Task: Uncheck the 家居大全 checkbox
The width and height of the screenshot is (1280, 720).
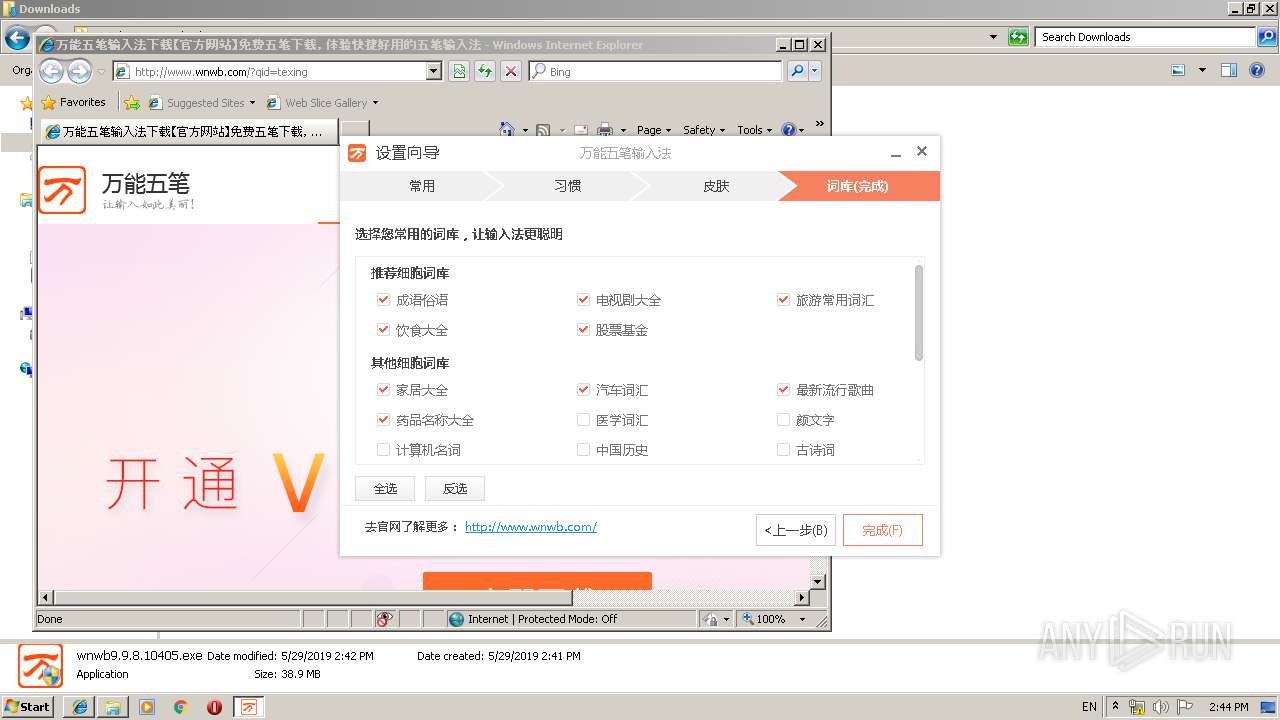Action: (x=383, y=389)
